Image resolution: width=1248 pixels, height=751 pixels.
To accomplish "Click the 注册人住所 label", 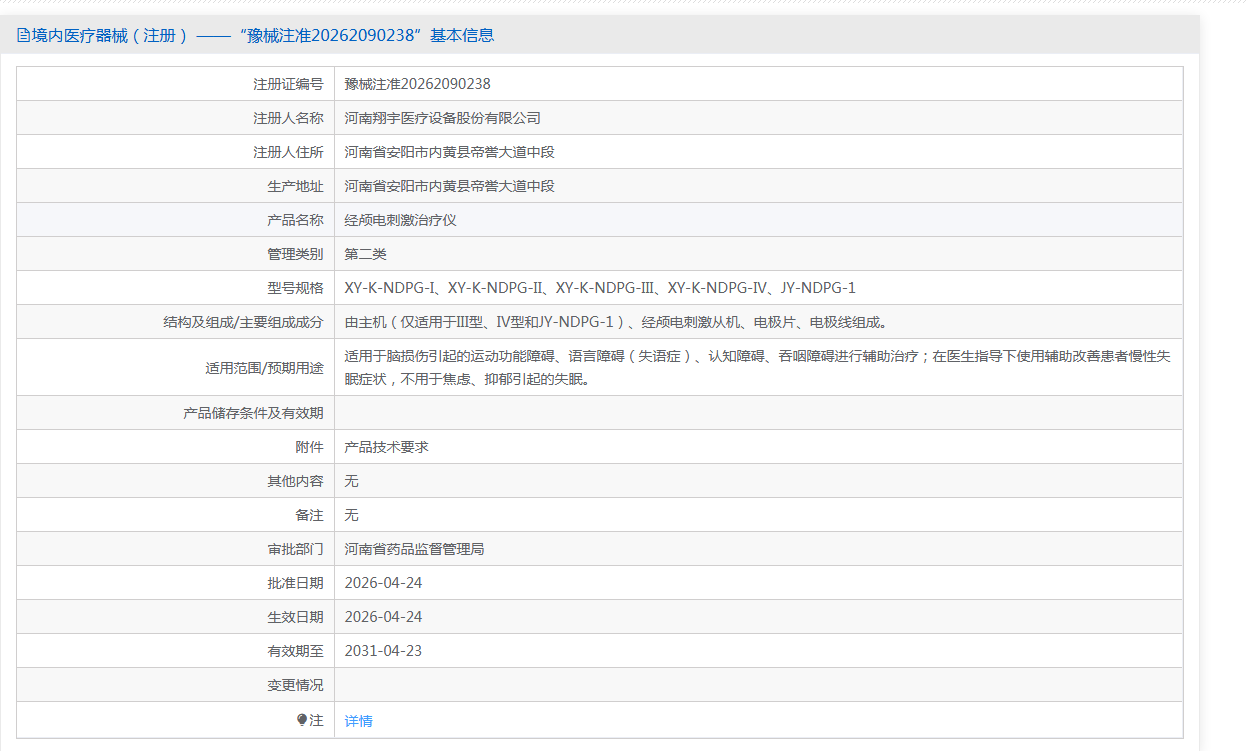I will (288, 152).
